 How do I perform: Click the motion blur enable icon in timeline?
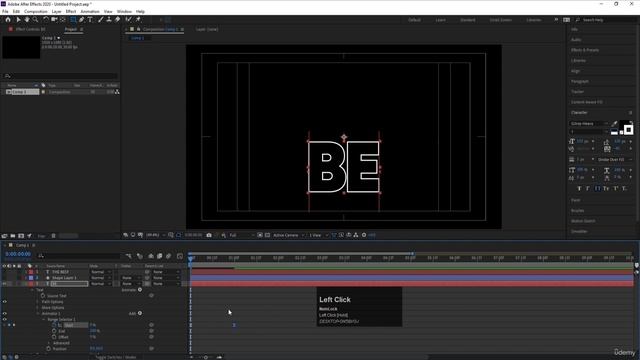169,256
